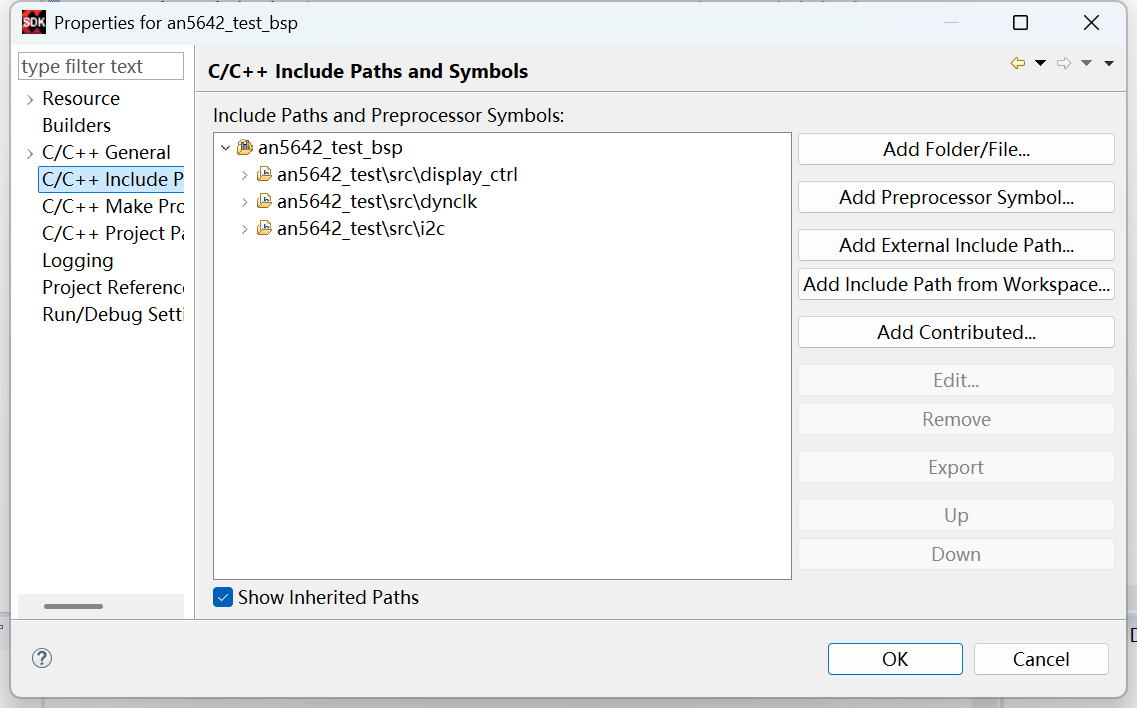Click the display_ctrl include folder icon

click(264, 175)
